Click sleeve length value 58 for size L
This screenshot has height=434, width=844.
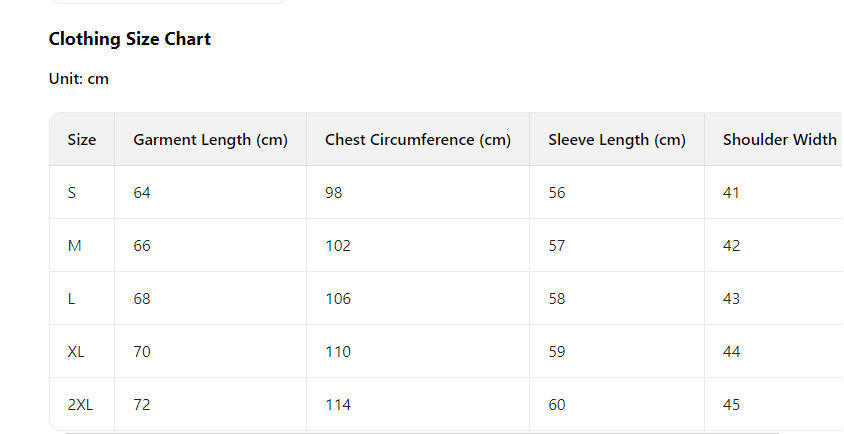click(x=557, y=299)
